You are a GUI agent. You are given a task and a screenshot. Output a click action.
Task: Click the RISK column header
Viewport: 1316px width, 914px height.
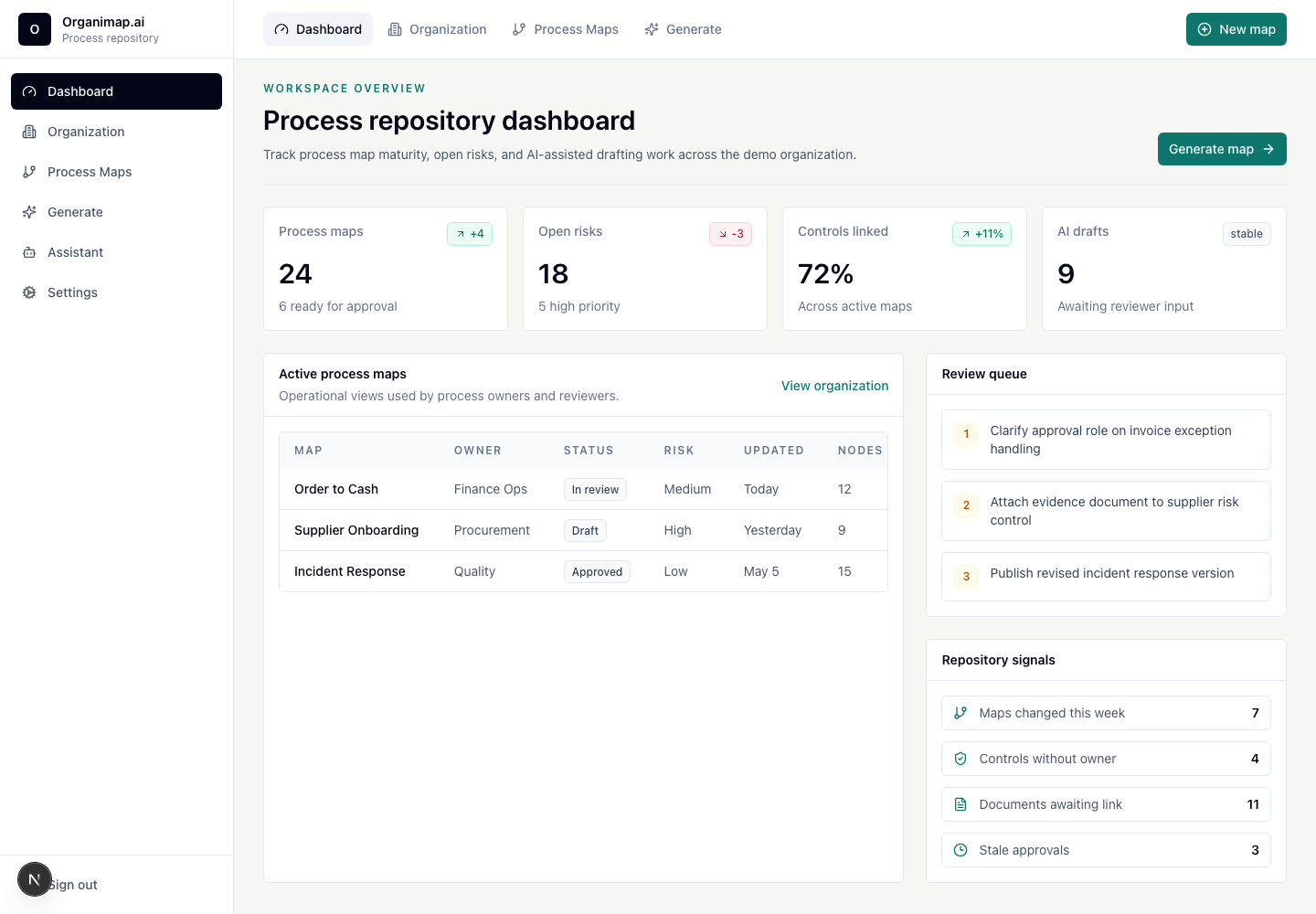coord(679,451)
